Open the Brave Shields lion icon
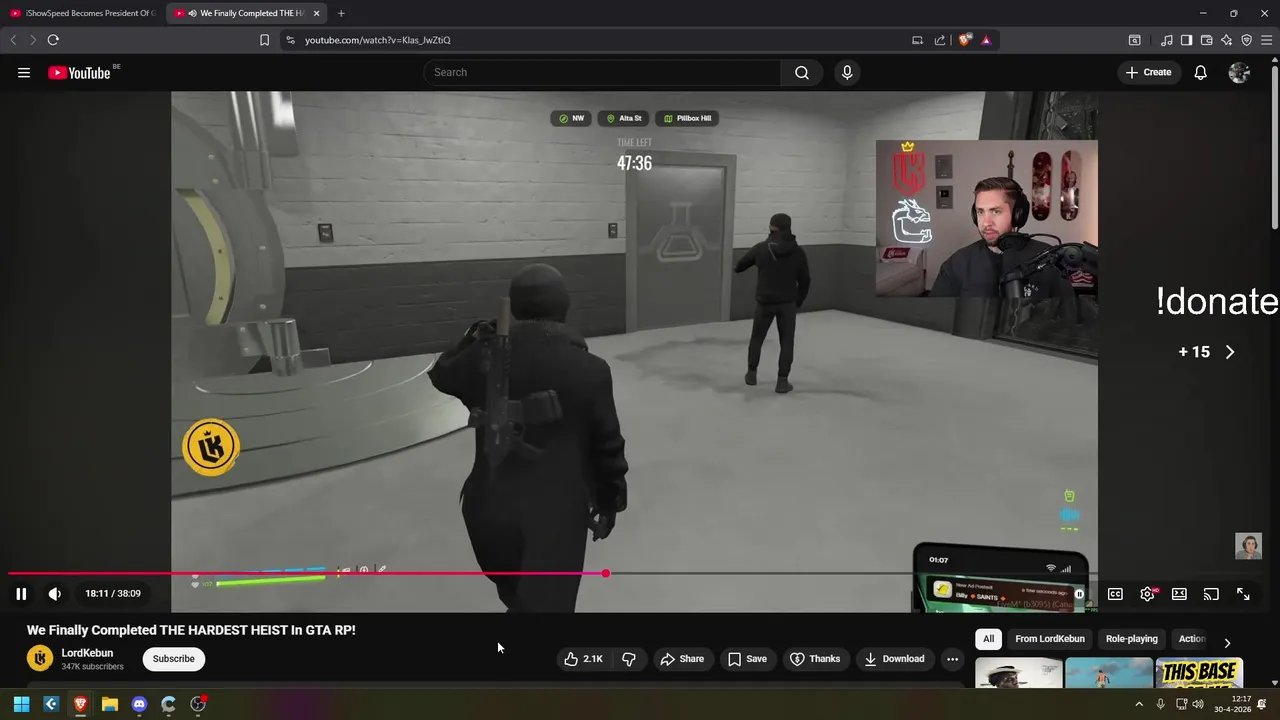The width and height of the screenshot is (1280, 720). pyautogui.click(x=965, y=40)
